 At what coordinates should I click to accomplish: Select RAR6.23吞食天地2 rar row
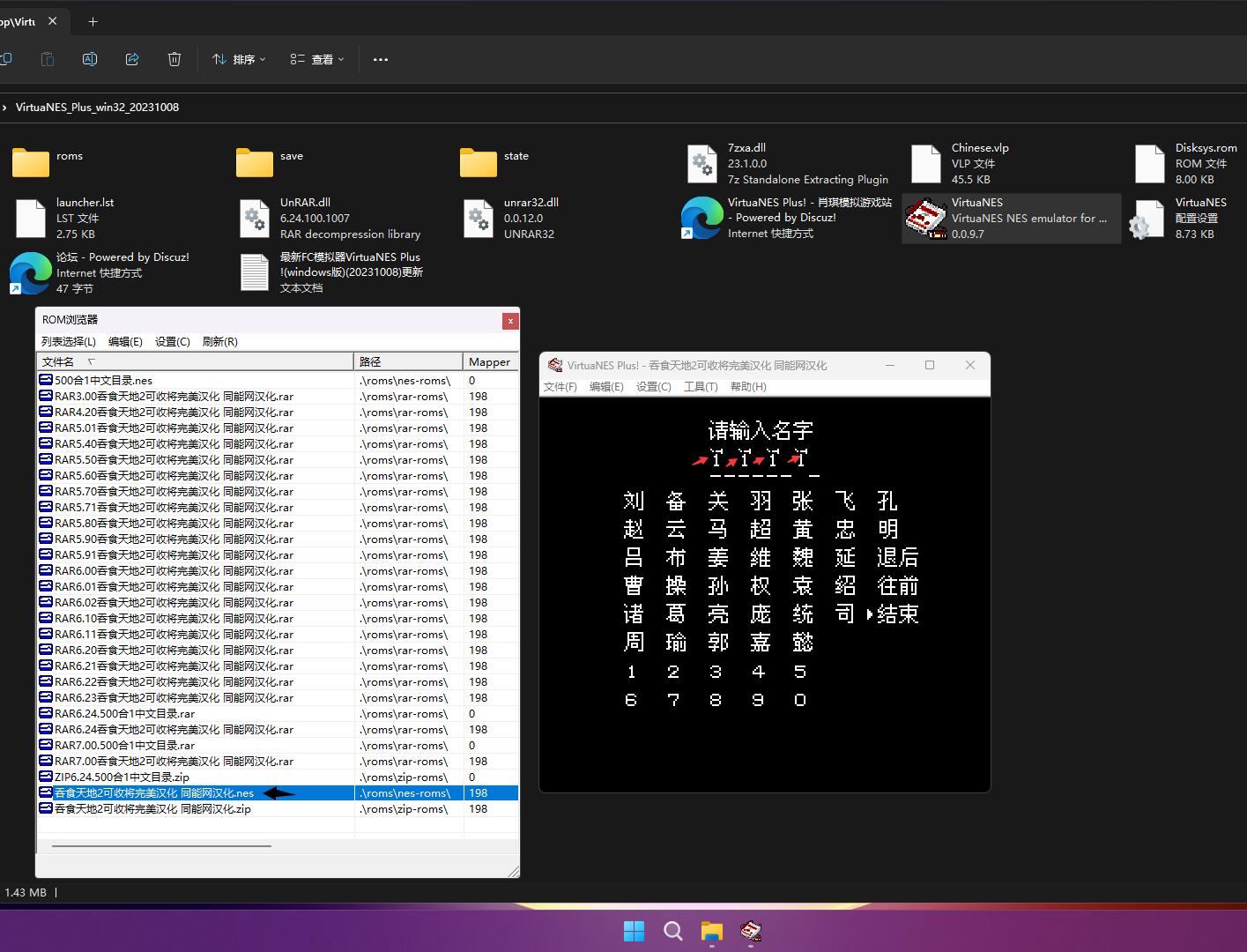pyautogui.click(x=277, y=697)
